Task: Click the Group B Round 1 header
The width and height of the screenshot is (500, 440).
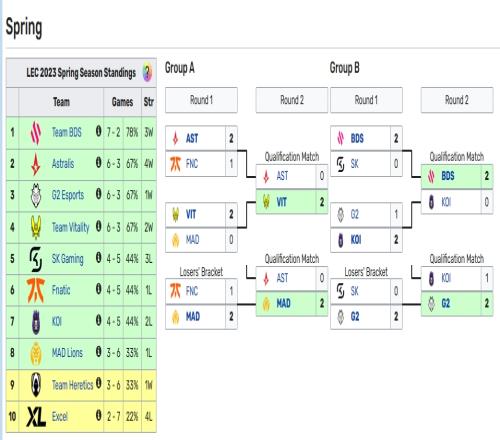Action: pos(366,100)
